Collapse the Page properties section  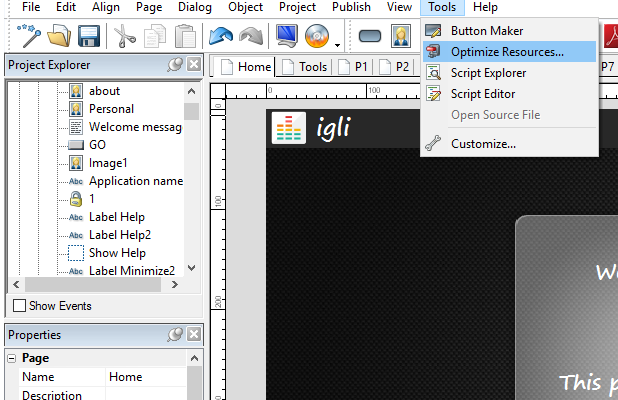[x=12, y=358]
